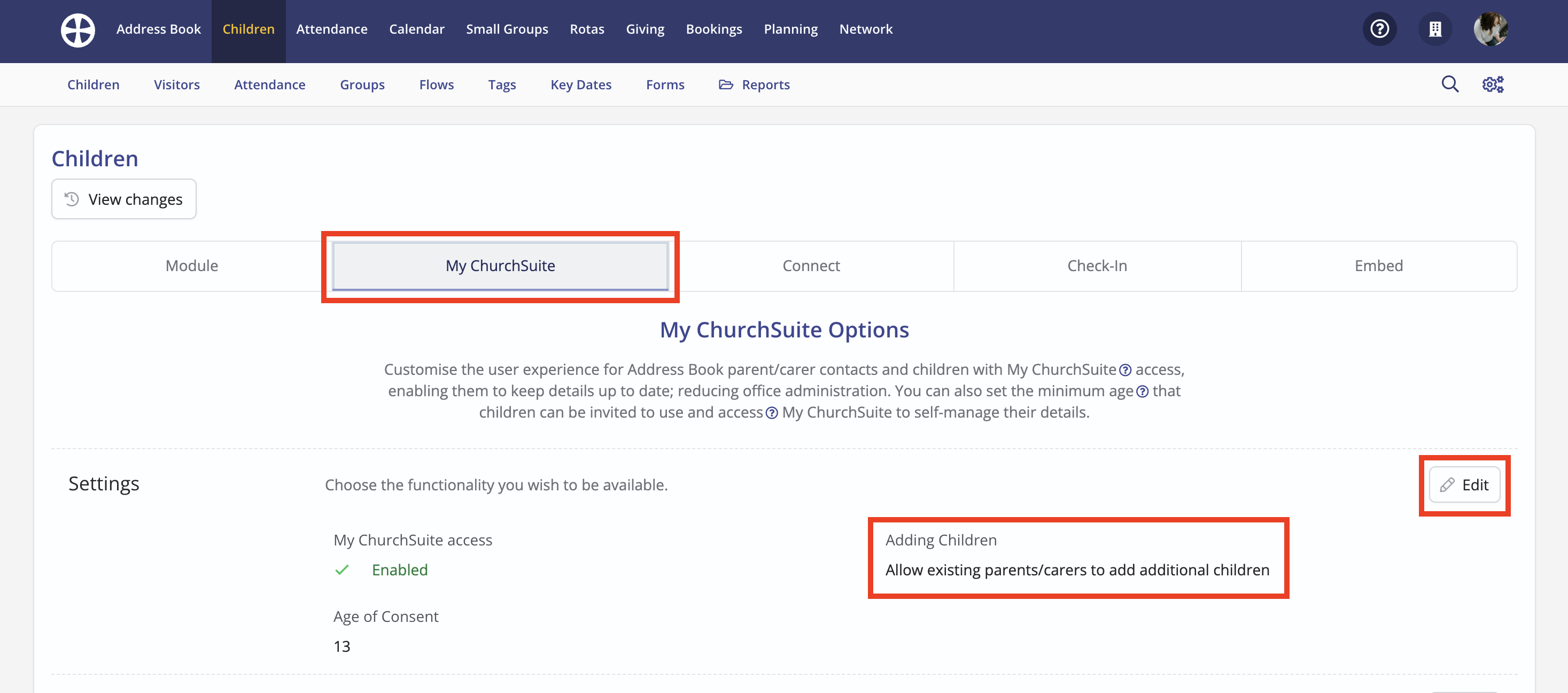Open the Forms section
Screen dimensions: 1568x693
(x=665, y=84)
